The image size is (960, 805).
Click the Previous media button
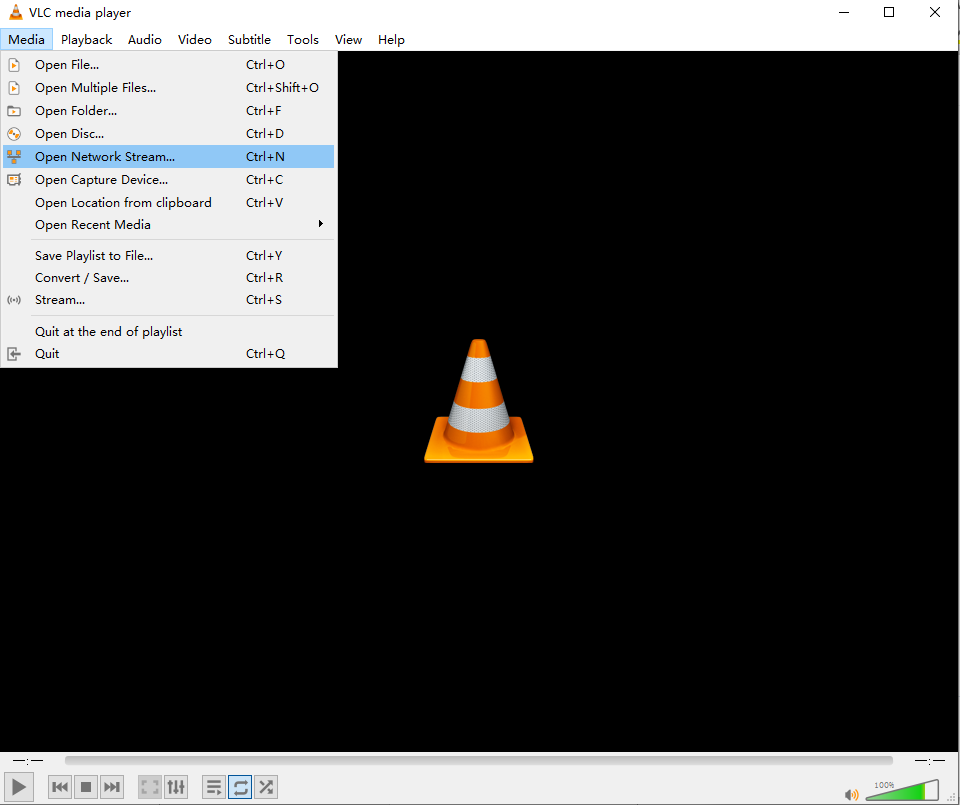[60, 787]
